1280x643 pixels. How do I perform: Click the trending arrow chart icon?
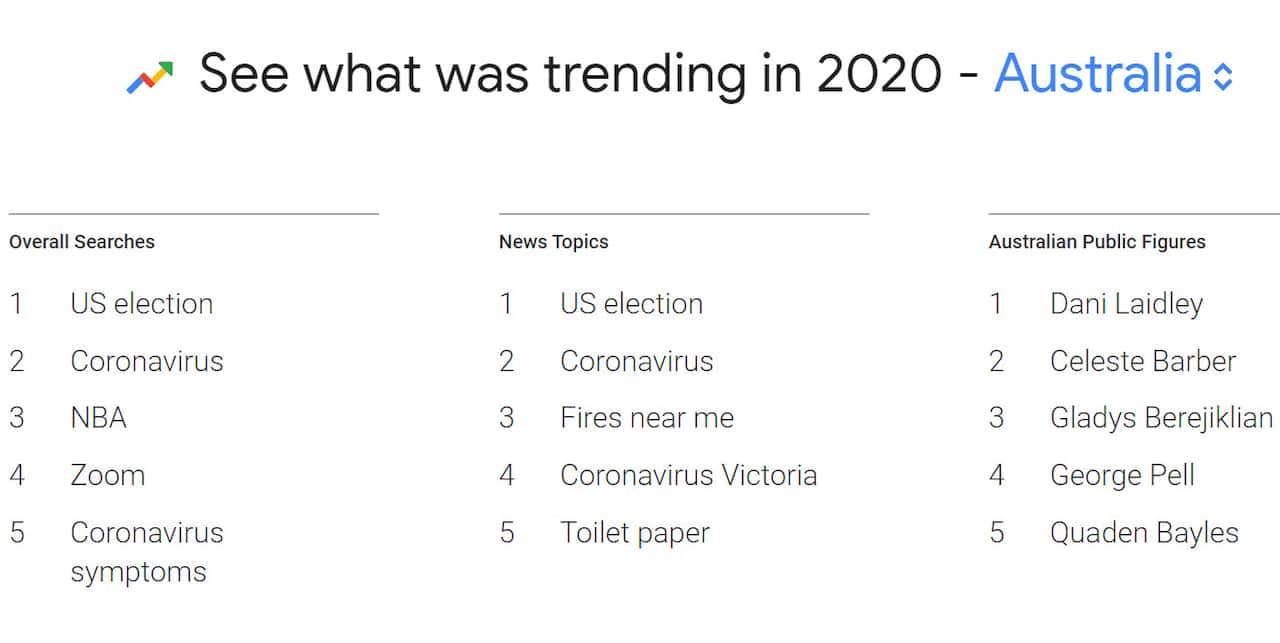[150, 72]
